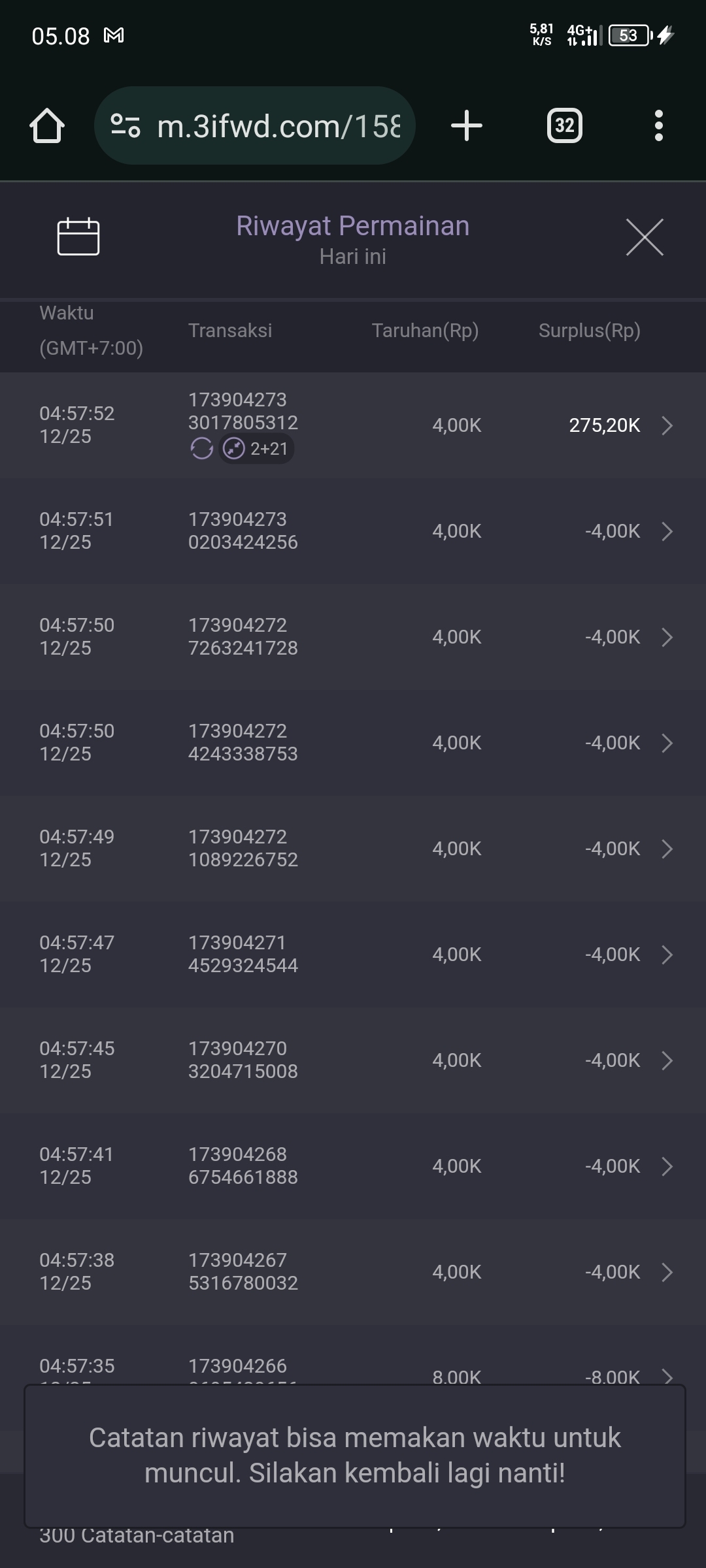The width and height of the screenshot is (706, 1568).
Task: Tap the m.3ifwd.com address bar
Action: (x=278, y=125)
